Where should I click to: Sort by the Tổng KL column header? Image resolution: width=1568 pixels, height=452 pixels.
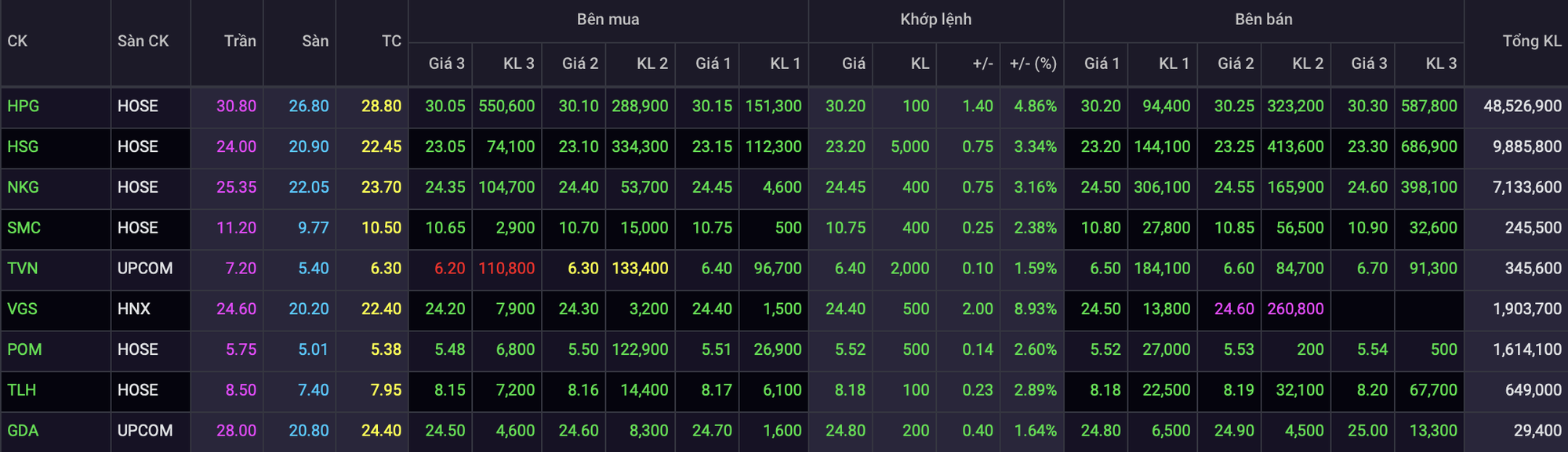tap(1532, 41)
